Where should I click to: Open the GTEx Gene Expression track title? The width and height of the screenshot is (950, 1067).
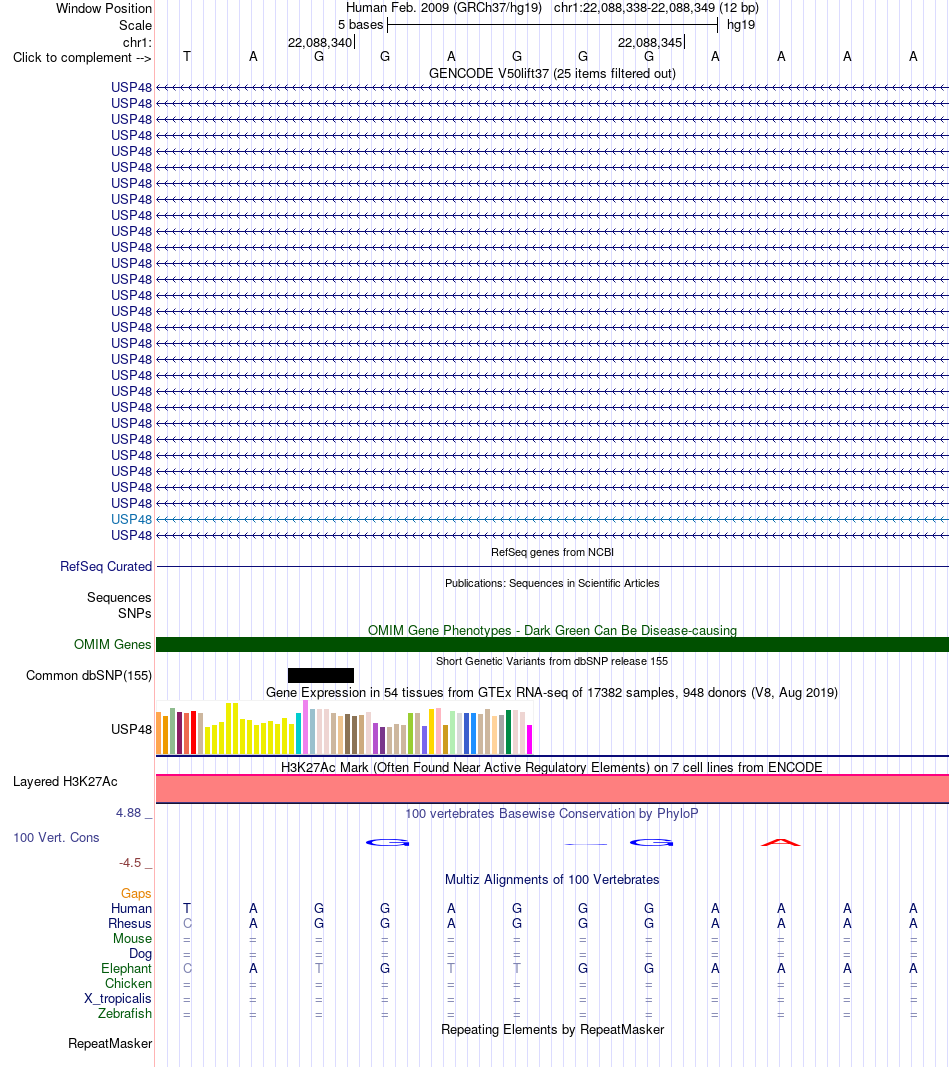[x=552, y=693]
